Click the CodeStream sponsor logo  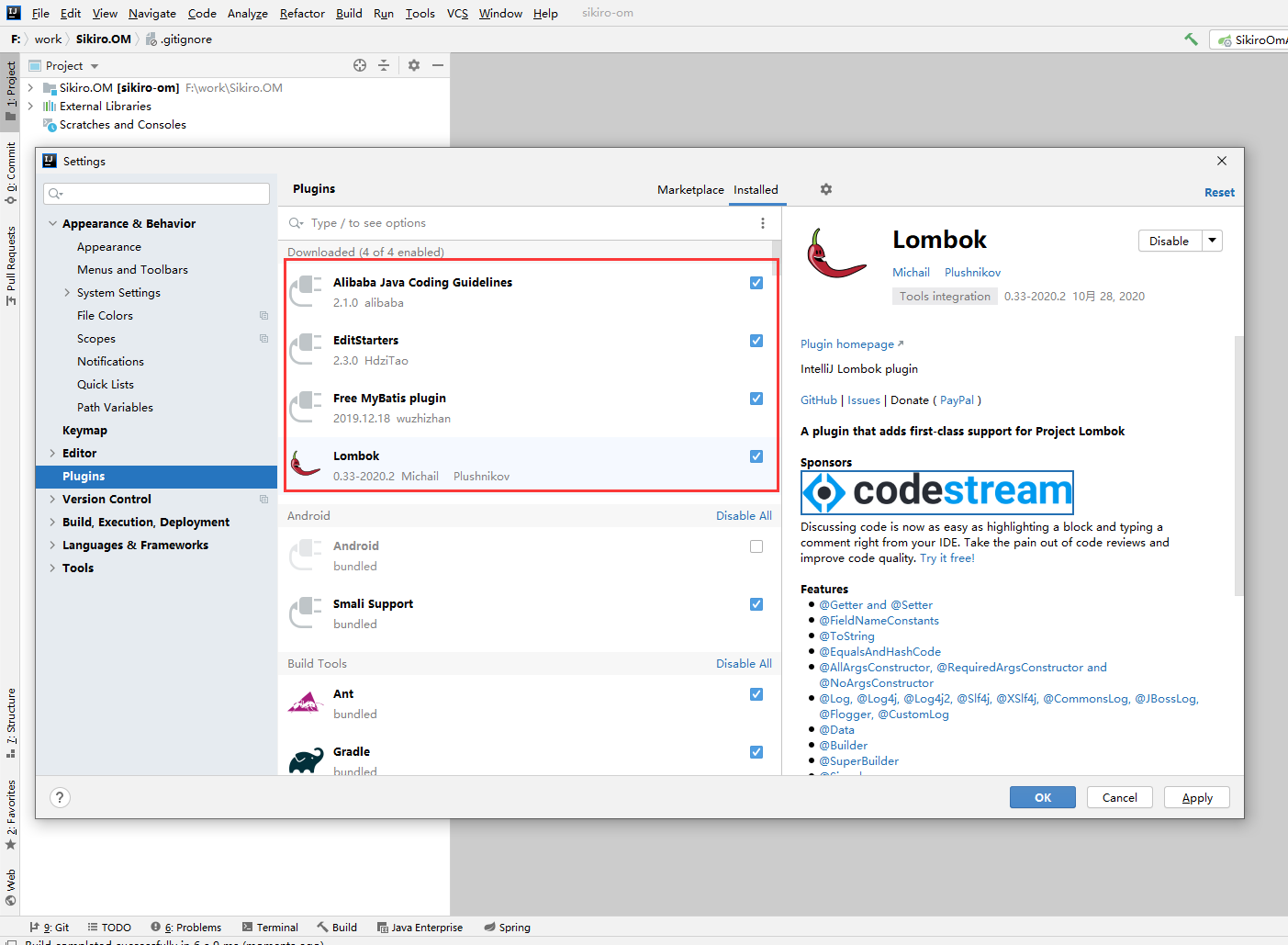(x=937, y=492)
